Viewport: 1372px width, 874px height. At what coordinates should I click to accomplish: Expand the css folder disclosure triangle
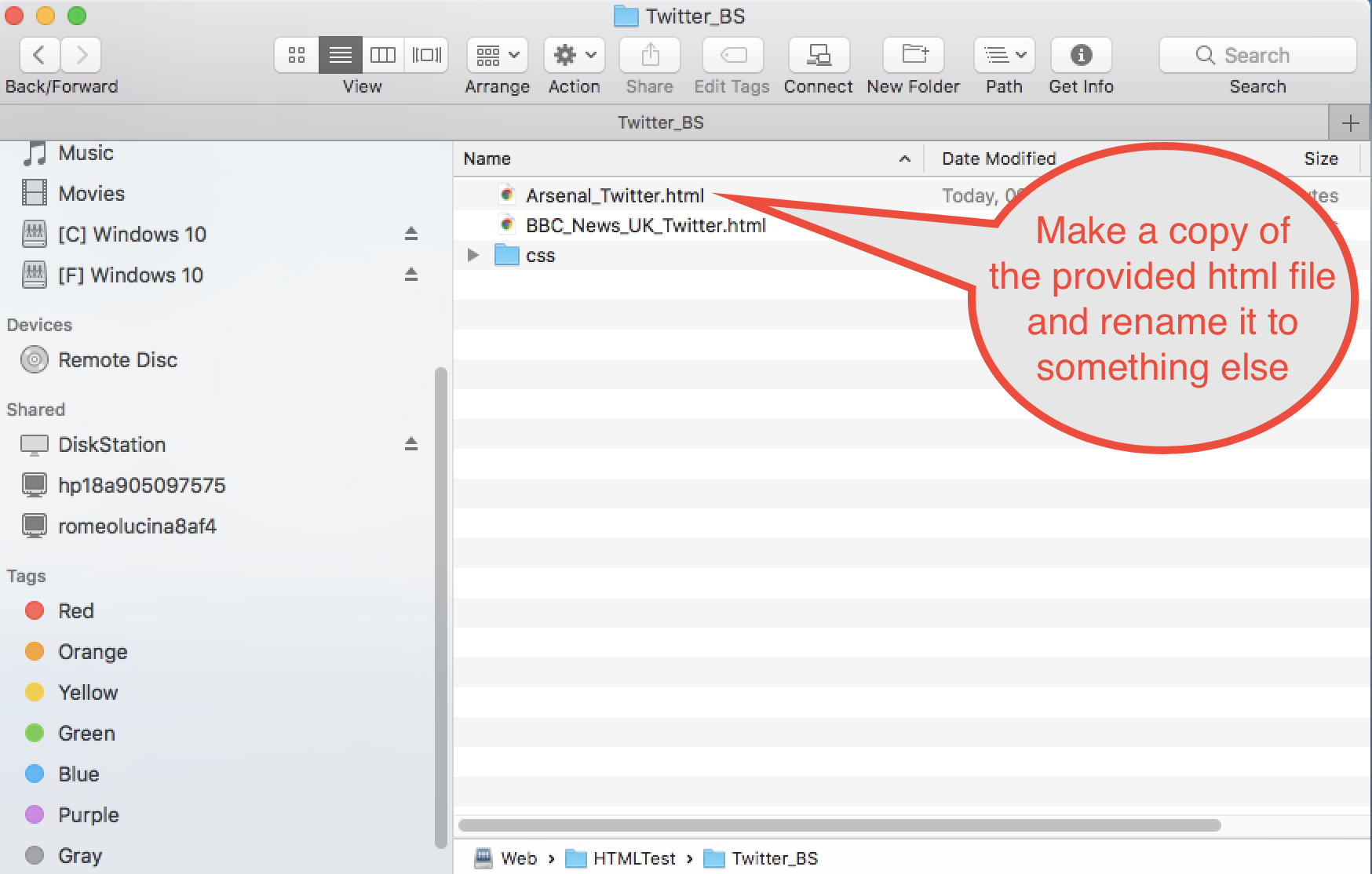pos(473,255)
